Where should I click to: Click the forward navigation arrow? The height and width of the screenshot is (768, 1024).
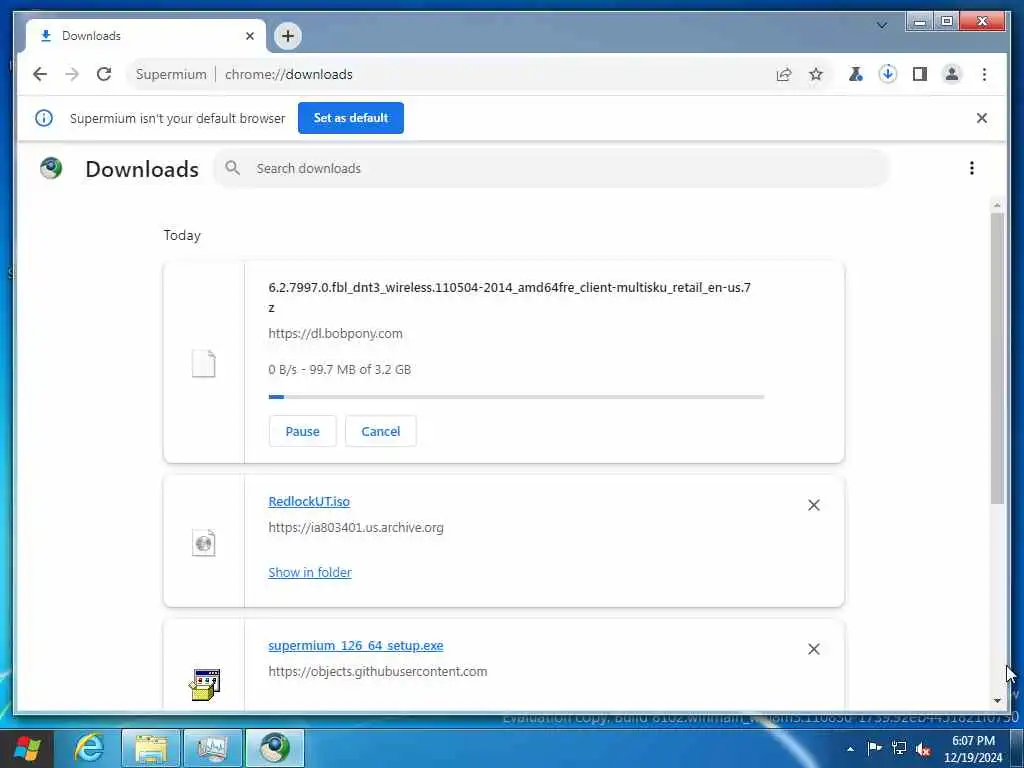[x=72, y=74]
